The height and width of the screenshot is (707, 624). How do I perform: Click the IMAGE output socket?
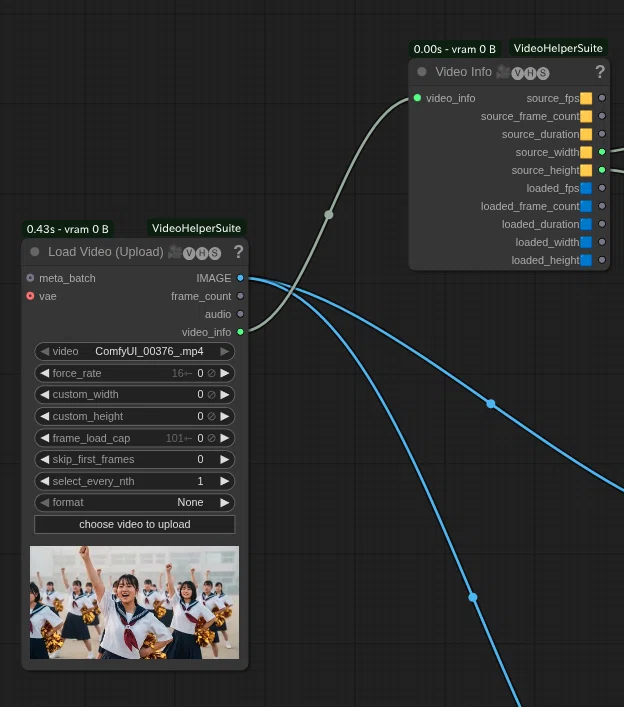[240, 278]
